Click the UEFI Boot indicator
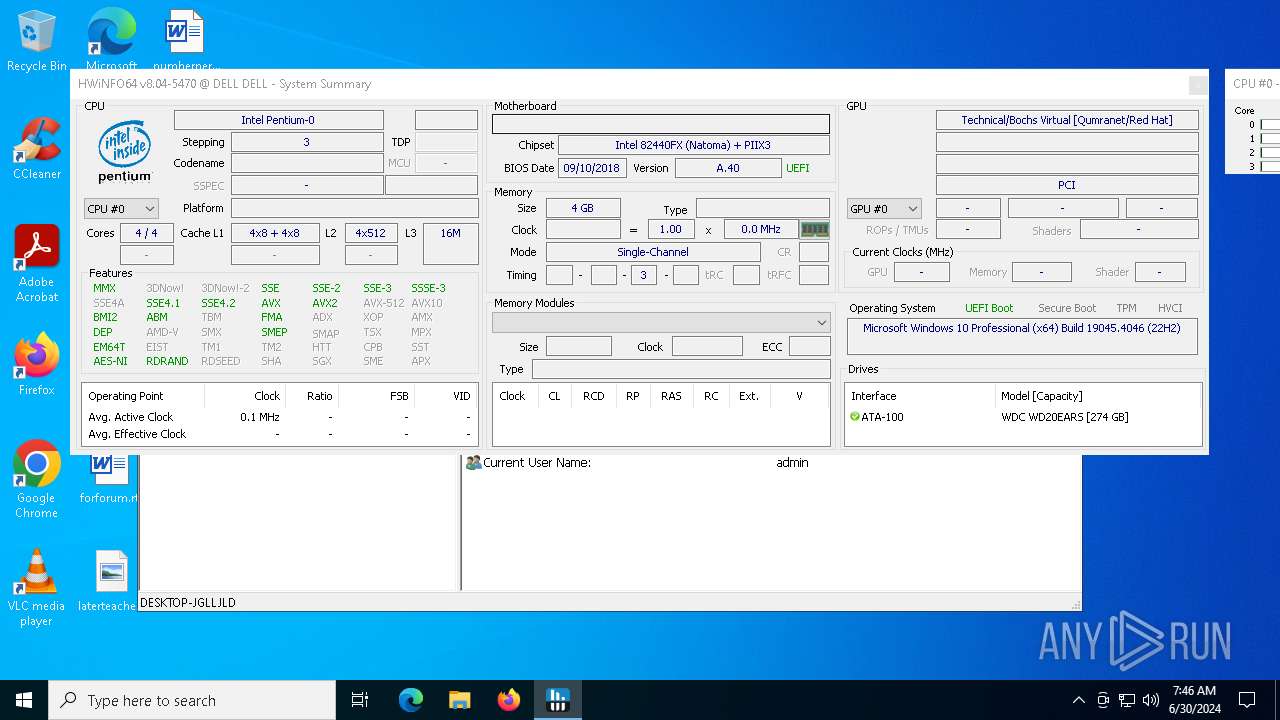Image resolution: width=1280 pixels, height=720 pixels. (x=988, y=308)
